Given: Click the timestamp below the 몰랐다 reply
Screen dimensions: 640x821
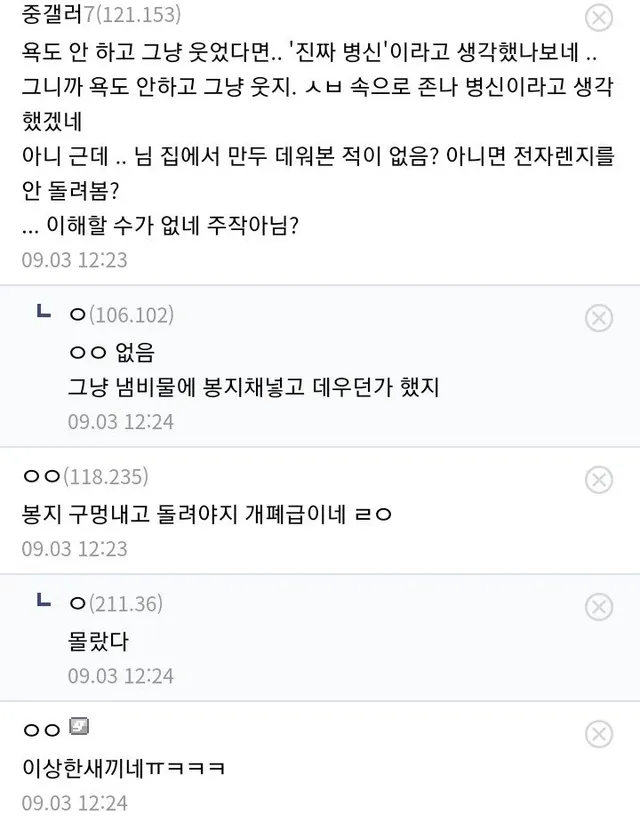Looking at the screenshot, I should [120, 675].
